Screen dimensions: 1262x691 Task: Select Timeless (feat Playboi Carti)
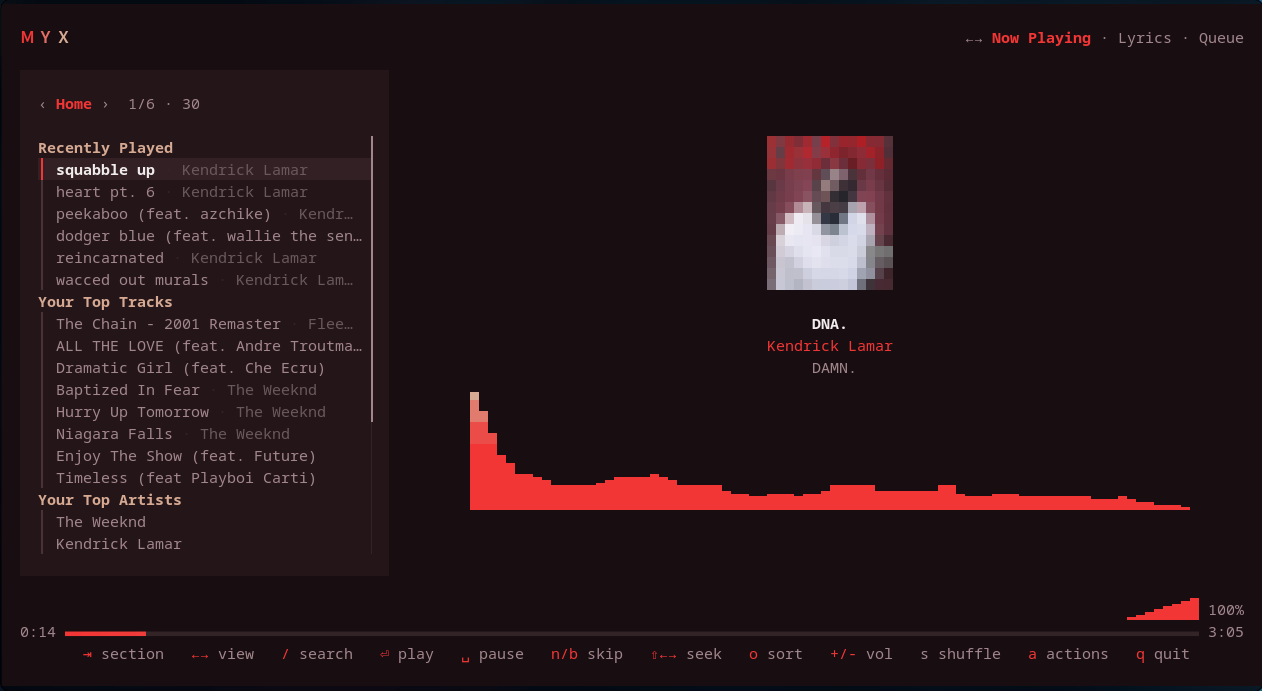tap(206, 478)
